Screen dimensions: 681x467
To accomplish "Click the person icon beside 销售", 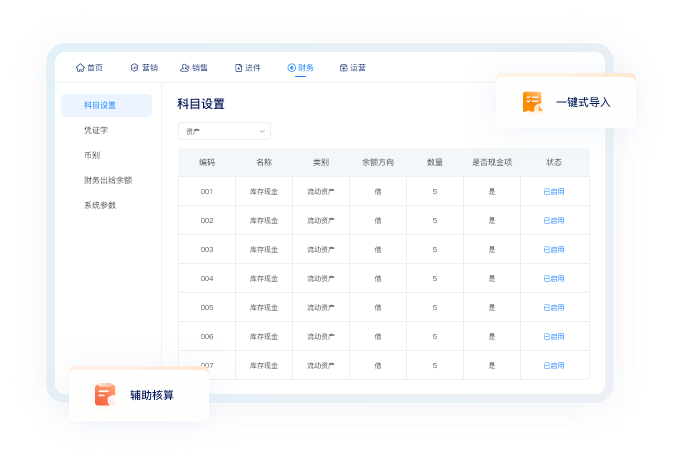I will pos(184,68).
